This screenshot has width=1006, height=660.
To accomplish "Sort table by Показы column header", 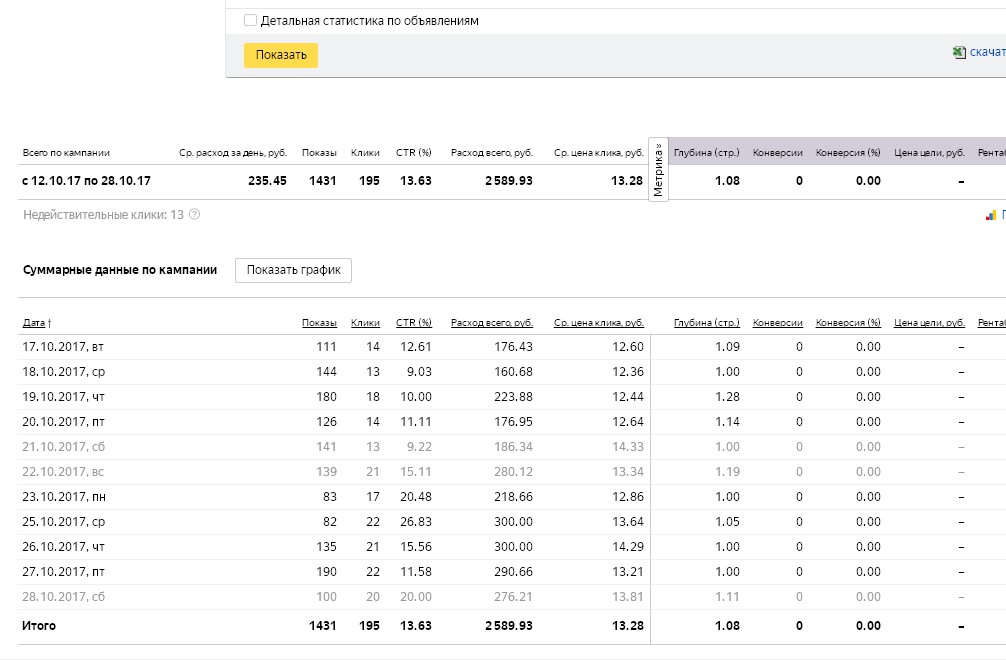I will [319, 323].
